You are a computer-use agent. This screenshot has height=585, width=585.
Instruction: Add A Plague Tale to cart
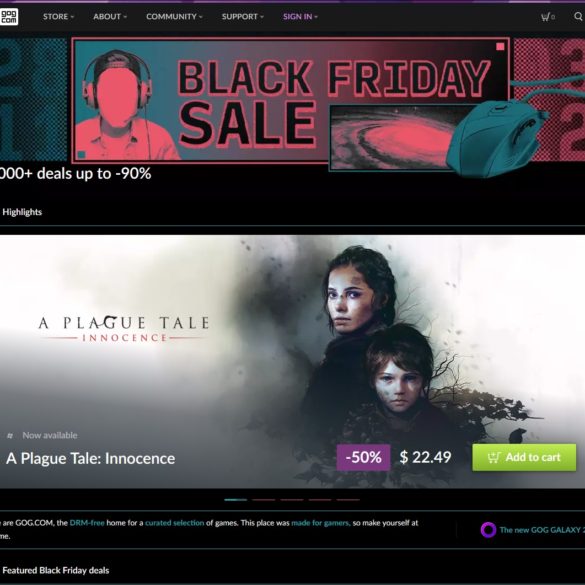pyautogui.click(x=524, y=457)
